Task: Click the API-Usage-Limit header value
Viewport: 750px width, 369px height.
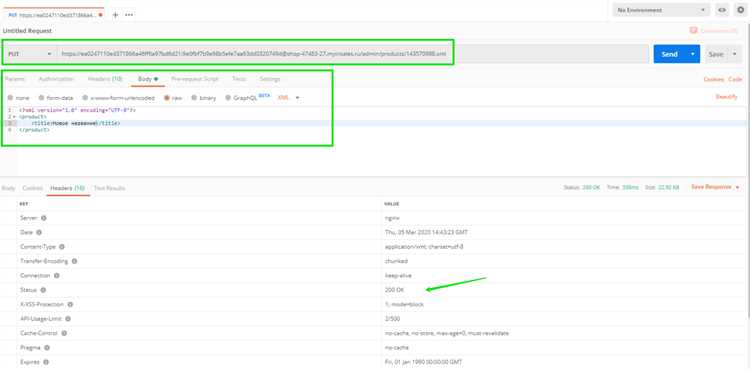Action: (392, 319)
